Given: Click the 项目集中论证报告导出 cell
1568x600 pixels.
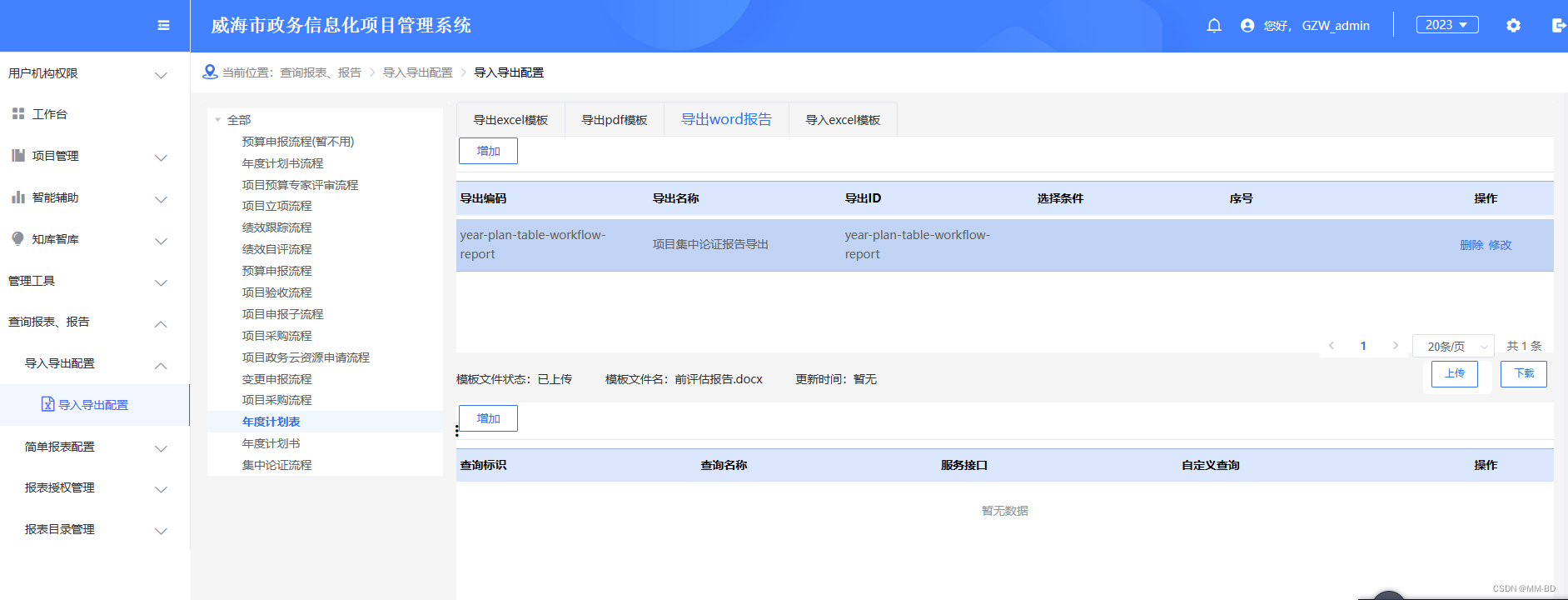Looking at the screenshot, I should pyautogui.click(x=710, y=245).
